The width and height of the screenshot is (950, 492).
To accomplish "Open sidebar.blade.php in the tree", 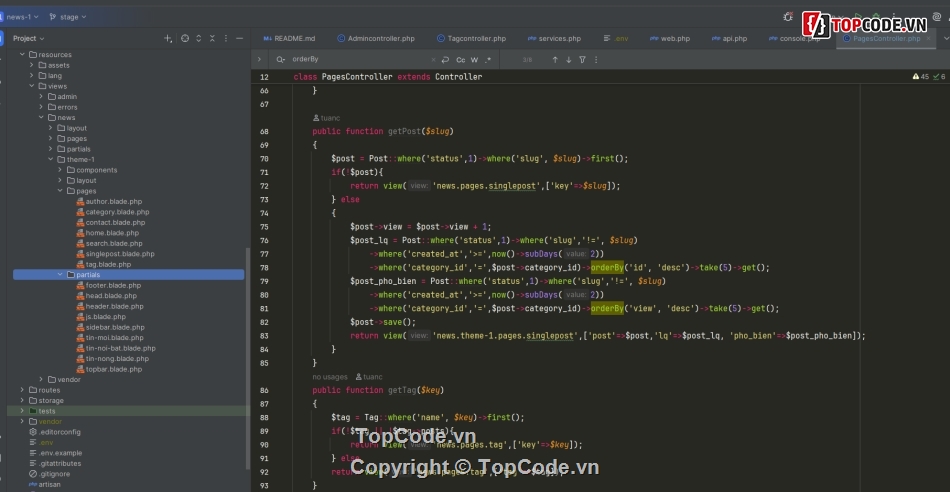I will (110, 327).
